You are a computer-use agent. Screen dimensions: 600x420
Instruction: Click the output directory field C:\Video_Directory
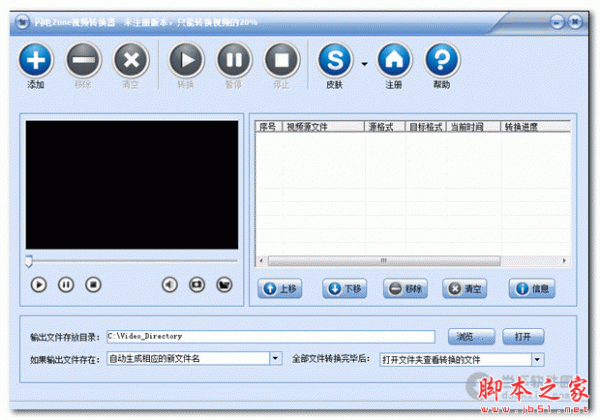(271, 337)
